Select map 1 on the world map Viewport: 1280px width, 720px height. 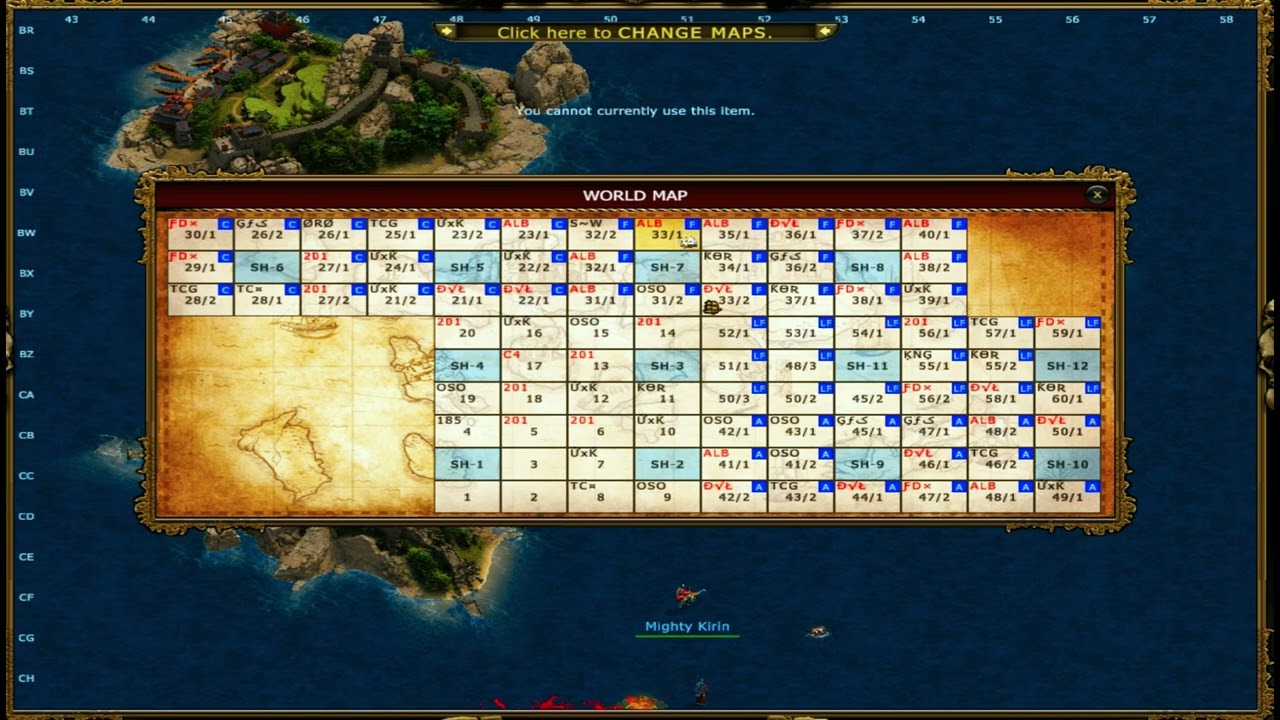click(467, 497)
